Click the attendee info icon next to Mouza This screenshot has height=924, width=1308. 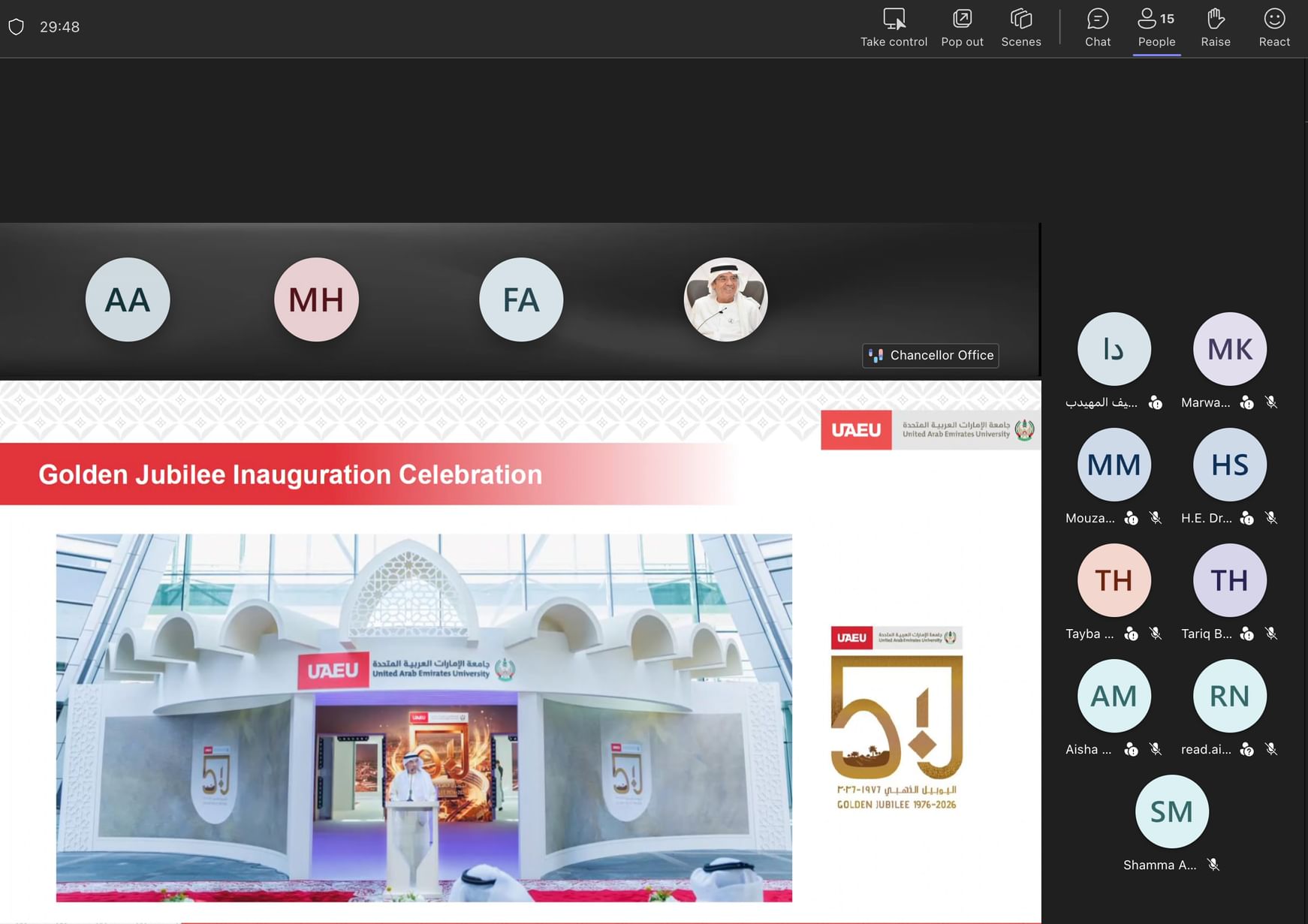pos(1132,518)
